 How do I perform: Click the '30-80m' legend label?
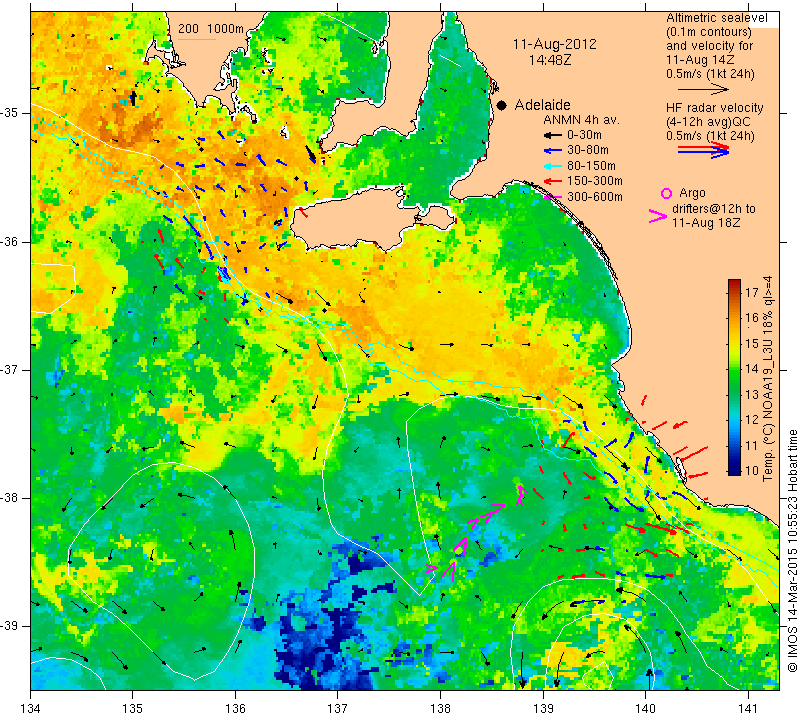(x=588, y=151)
